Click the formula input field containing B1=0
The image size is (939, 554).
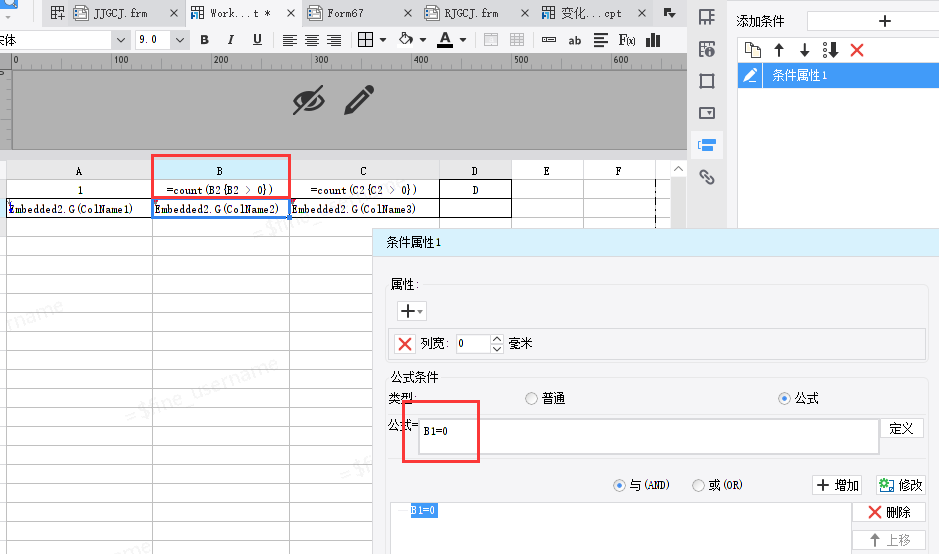point(648,436)
